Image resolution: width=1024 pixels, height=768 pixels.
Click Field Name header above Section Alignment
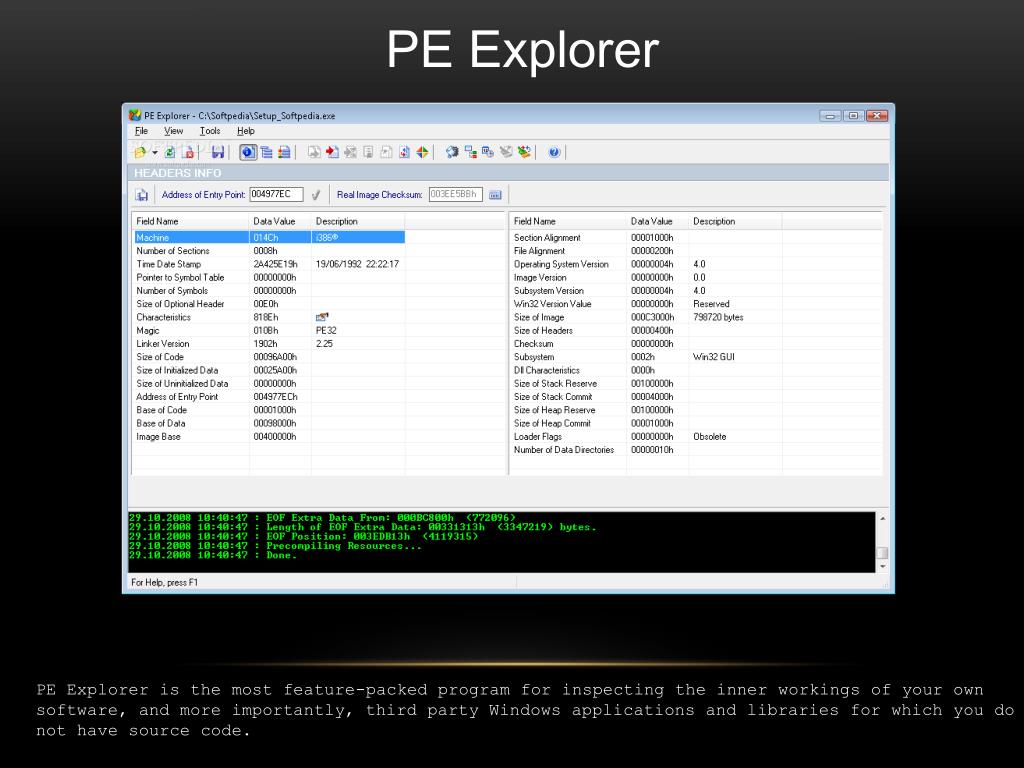tap(568, 221)
